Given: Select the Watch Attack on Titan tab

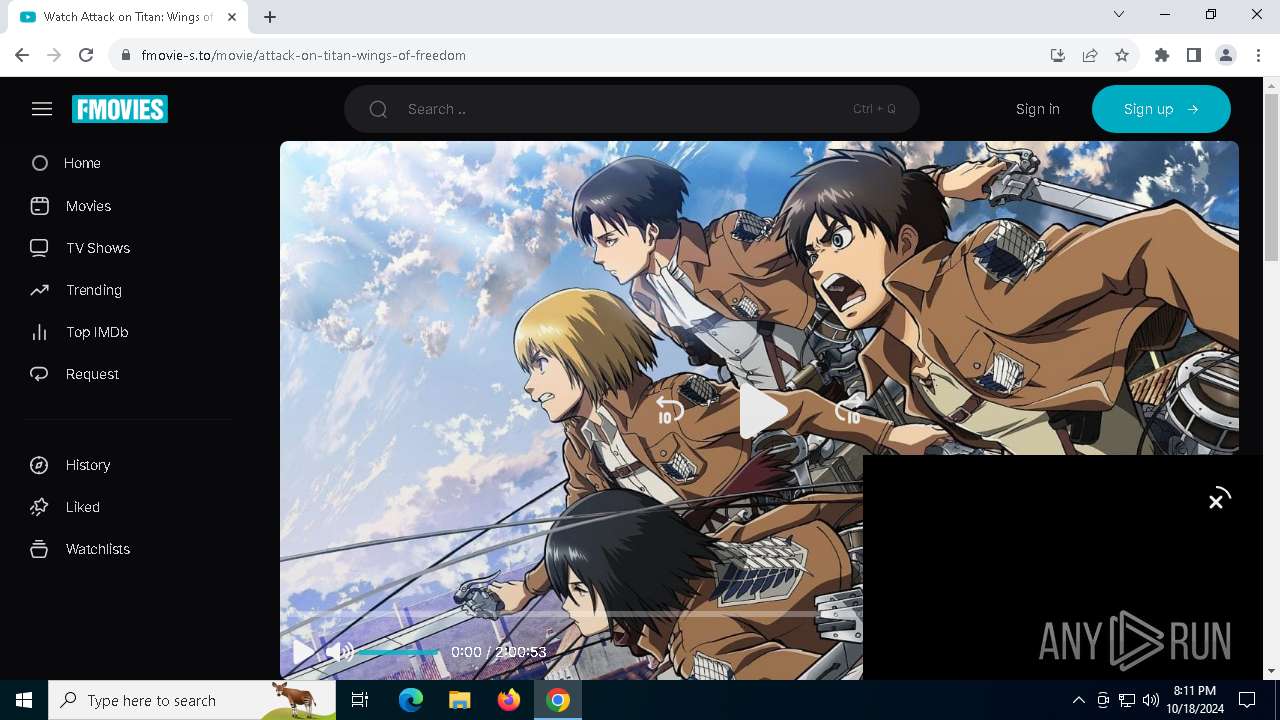Looking at the screenshot, I should pyautogui.click(x=128, y=17).
